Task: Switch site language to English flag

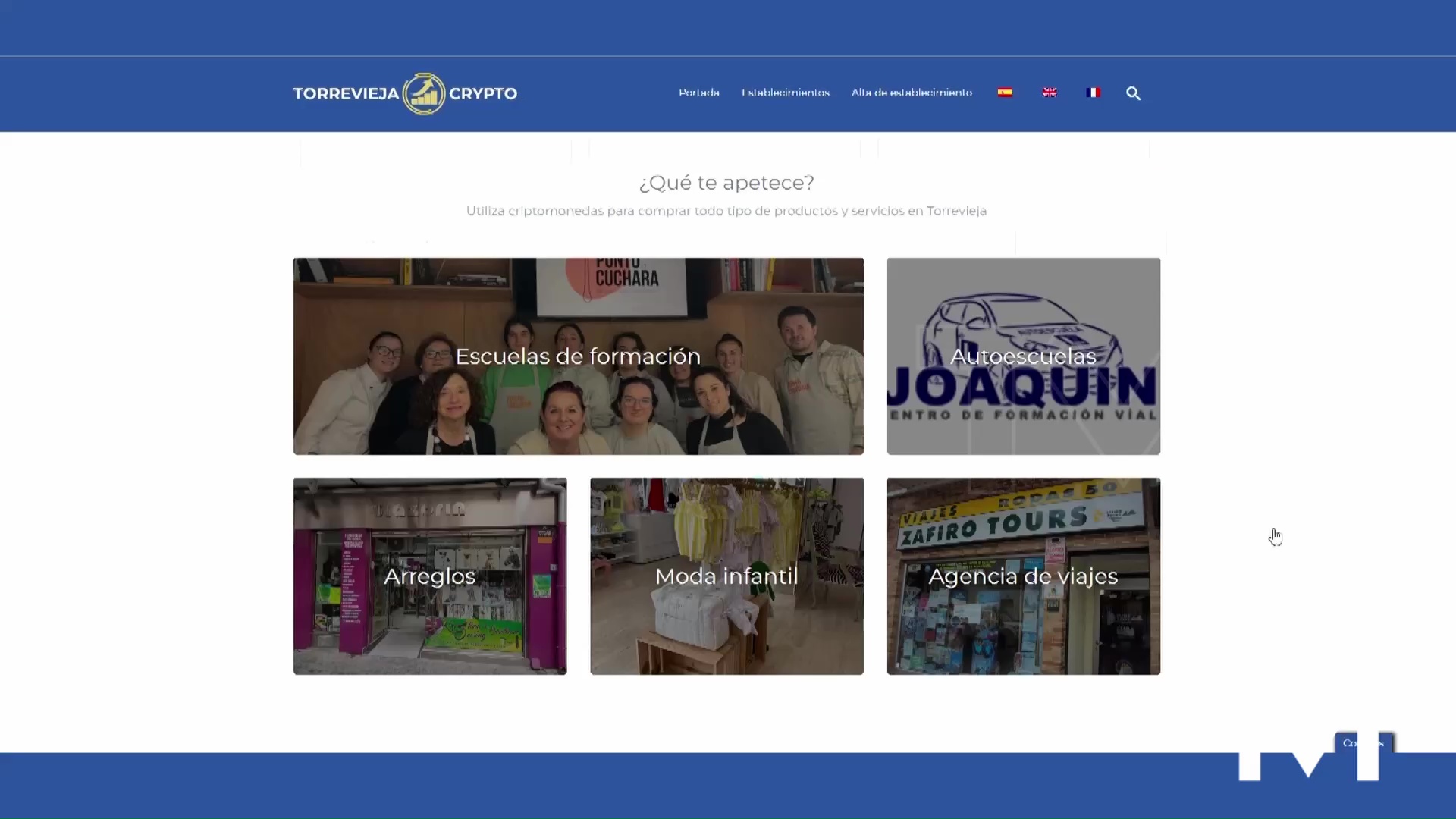Action: click(1050, 93)
